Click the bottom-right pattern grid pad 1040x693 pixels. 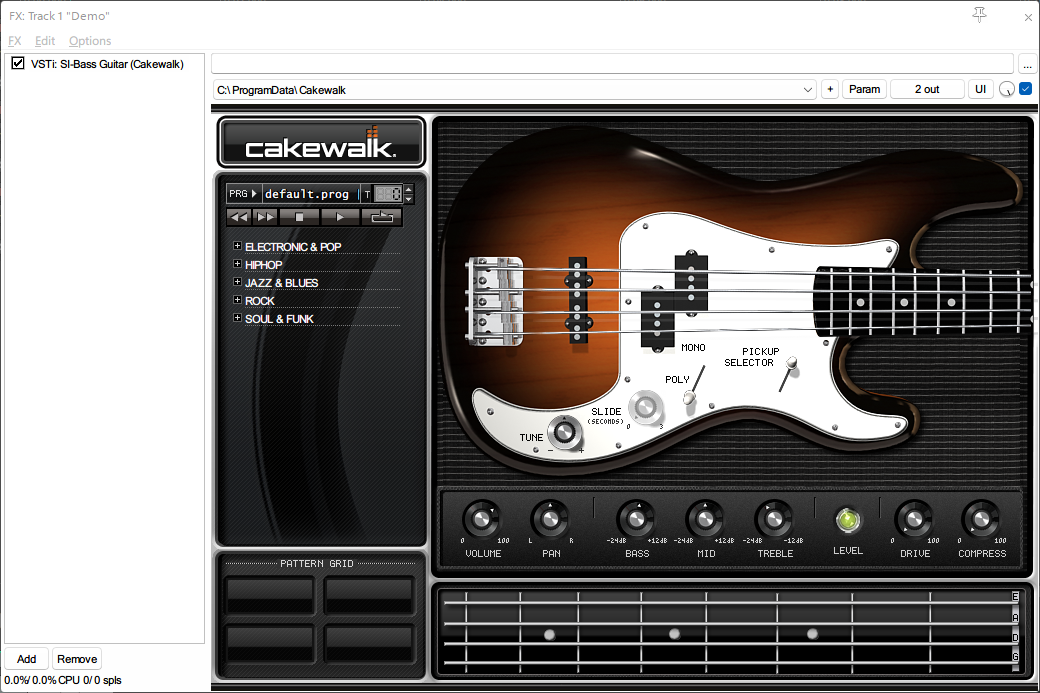point(369,643)
